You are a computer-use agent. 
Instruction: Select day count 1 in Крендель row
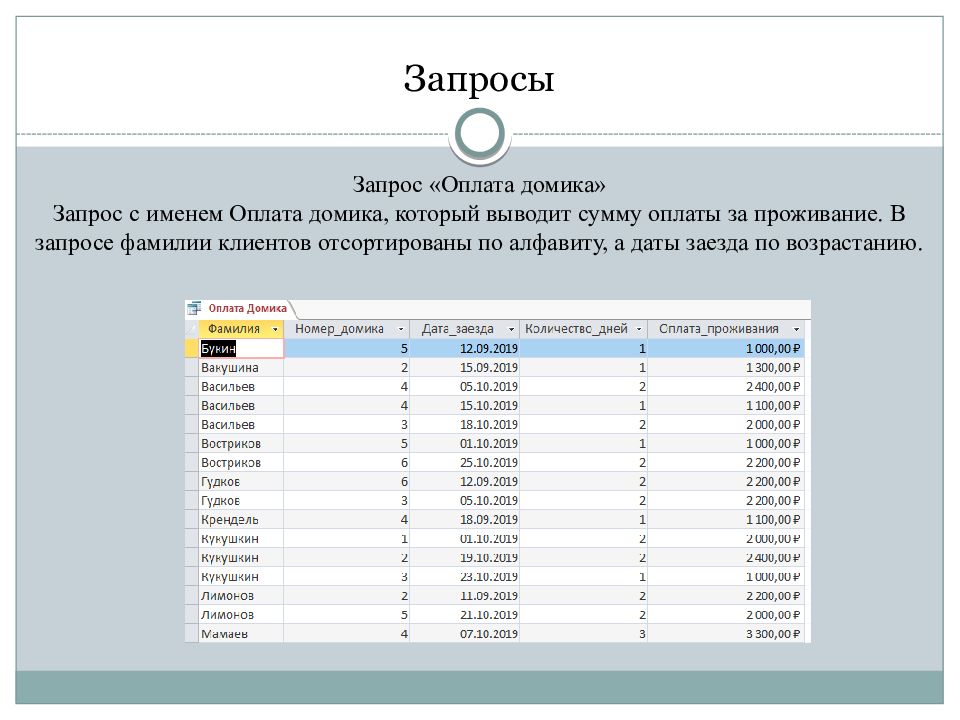click(x=583, y=519)
